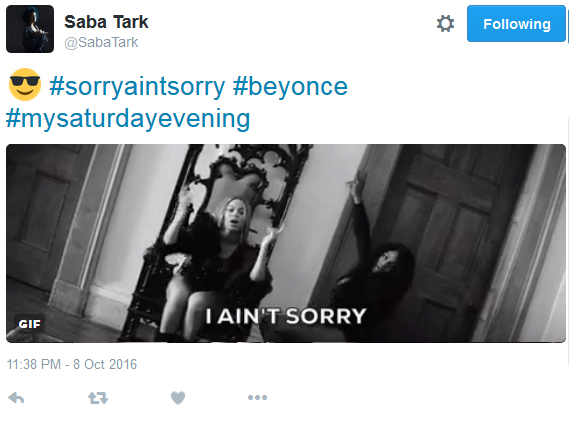Open Saba Tark's profile avatar
The width and height of the screenshot is (574, 426).
pyautogui.click(x=30, y=29)
